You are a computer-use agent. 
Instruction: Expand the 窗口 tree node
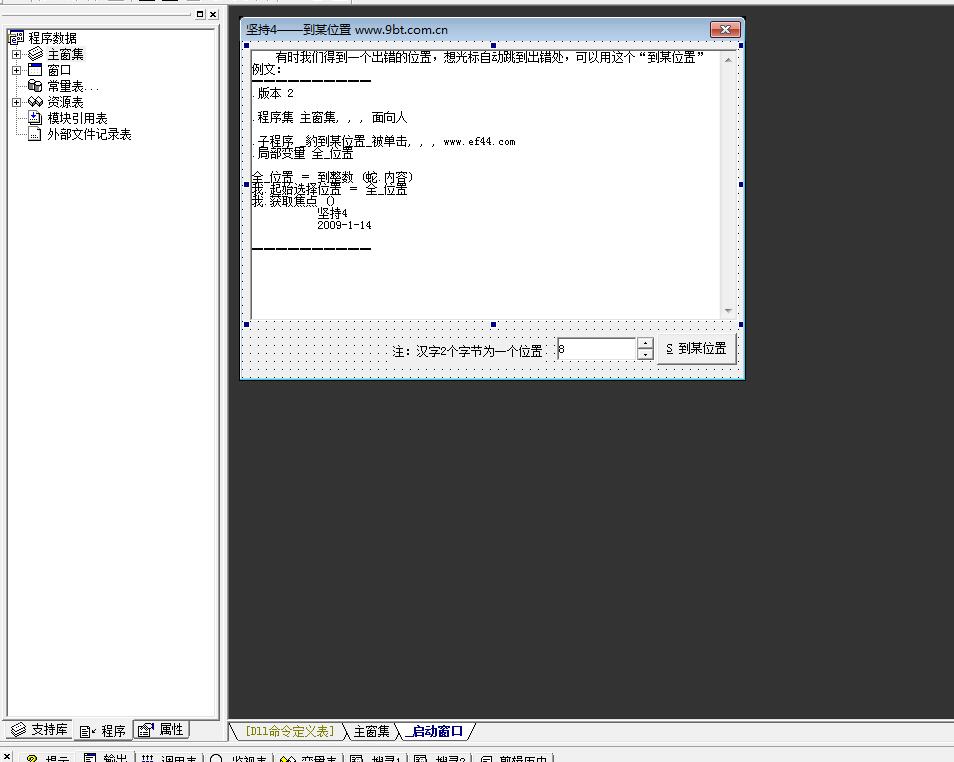tap(16, 70)
